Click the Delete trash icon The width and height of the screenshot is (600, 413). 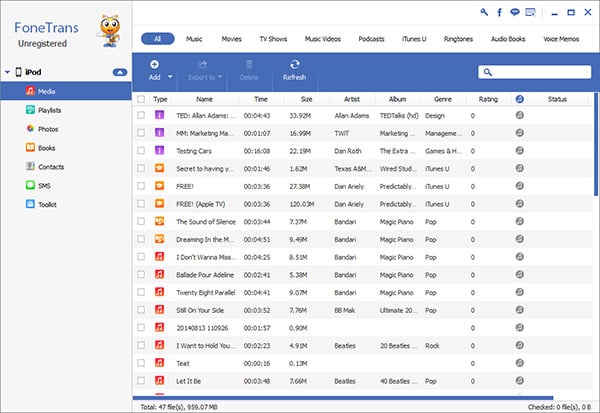click(x=249, y=64)
